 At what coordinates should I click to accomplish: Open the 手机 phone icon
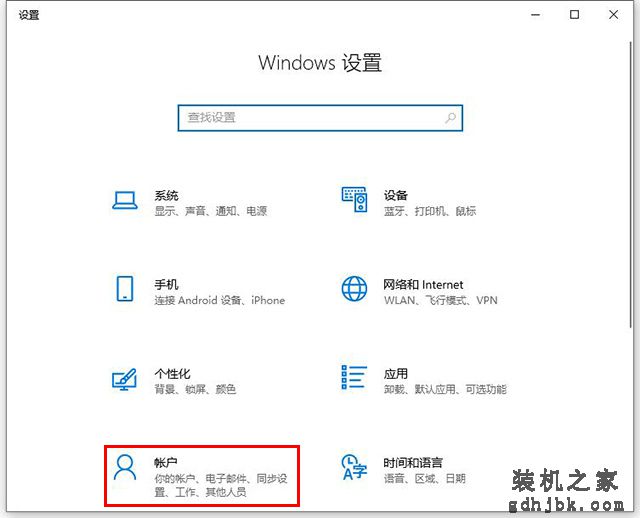point(124,289)
